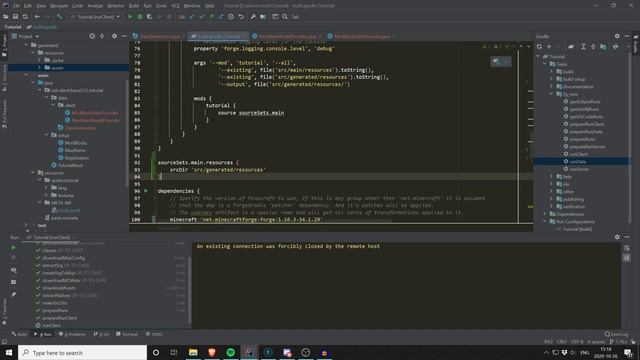Image resolution: width=640 pixels, height=360 pixels.
Task: Click the taskbar search box 'Type here to search'
Action: pyautogui.click(x=82, y=352)
